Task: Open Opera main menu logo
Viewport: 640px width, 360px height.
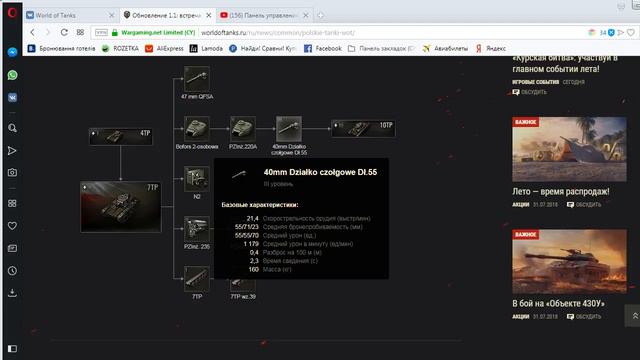Action: (x=12, y=13)
